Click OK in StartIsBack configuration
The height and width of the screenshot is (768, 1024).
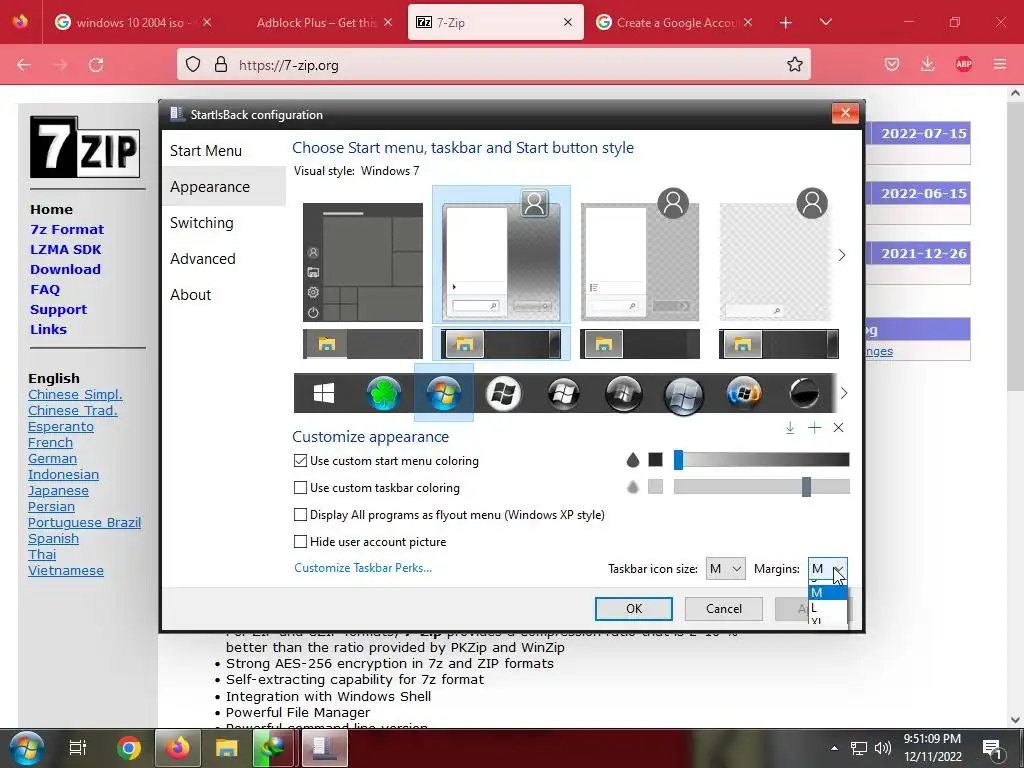[x=633, y=609]
